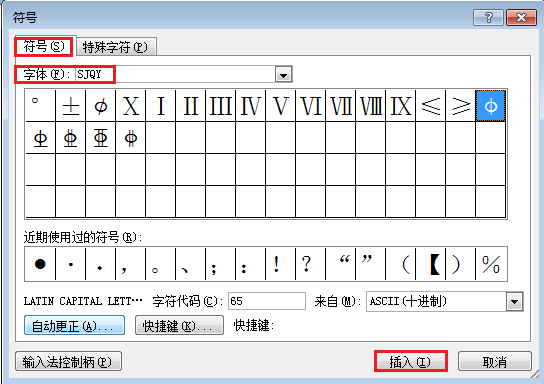Image resolution: width=544 pixels, height=384 pixels.
Task: Select the recent right double quote ”
Action: click(x=371, y=264)
